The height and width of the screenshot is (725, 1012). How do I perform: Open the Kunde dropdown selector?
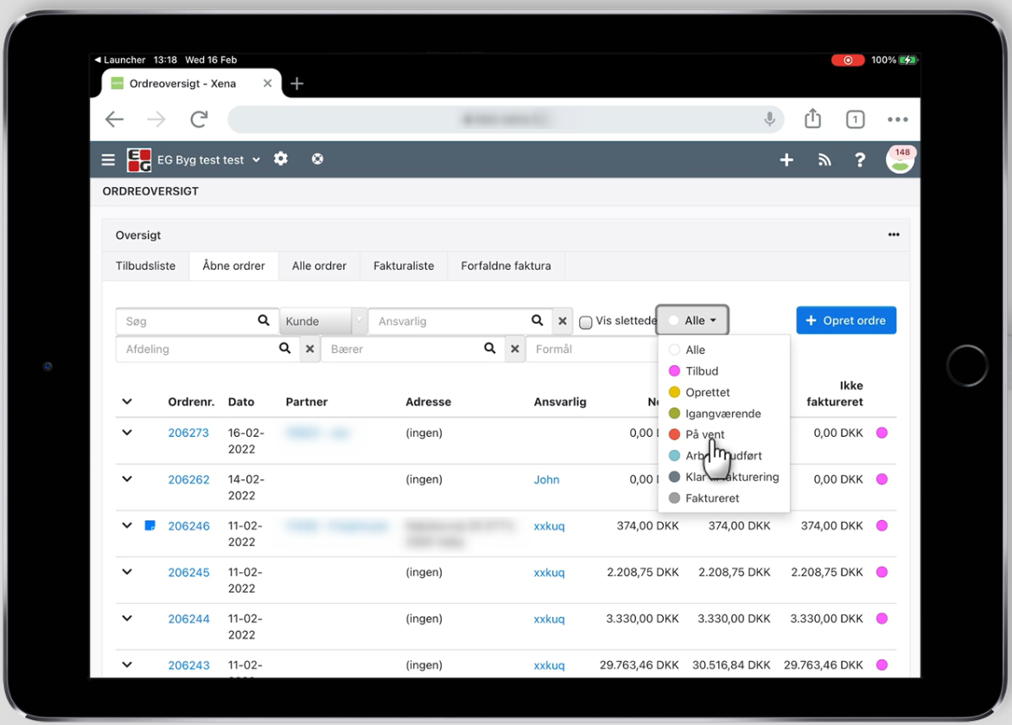[x=322, y=321]
